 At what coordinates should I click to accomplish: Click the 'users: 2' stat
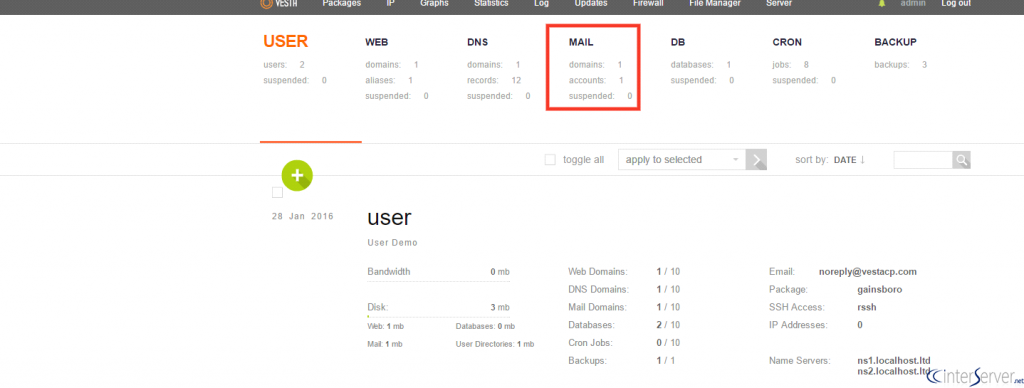[284, 65]
